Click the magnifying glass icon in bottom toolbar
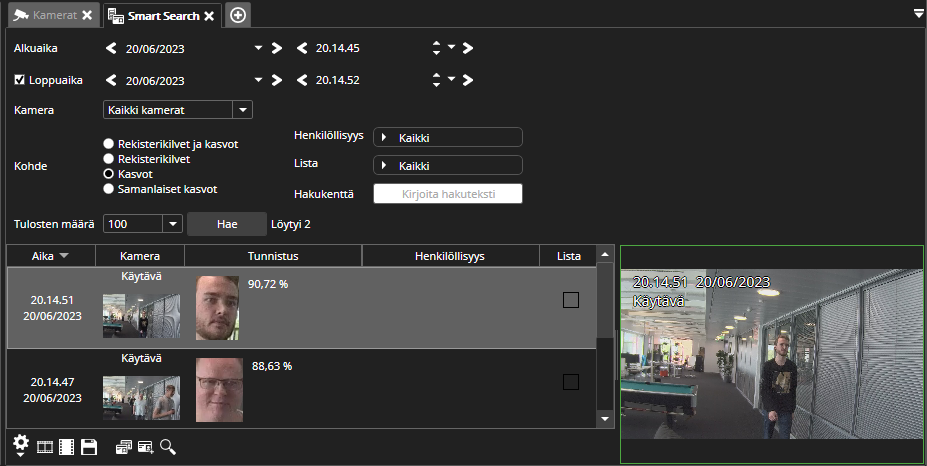The height and width of the screenshot is (466, 927). pos(168,447)
